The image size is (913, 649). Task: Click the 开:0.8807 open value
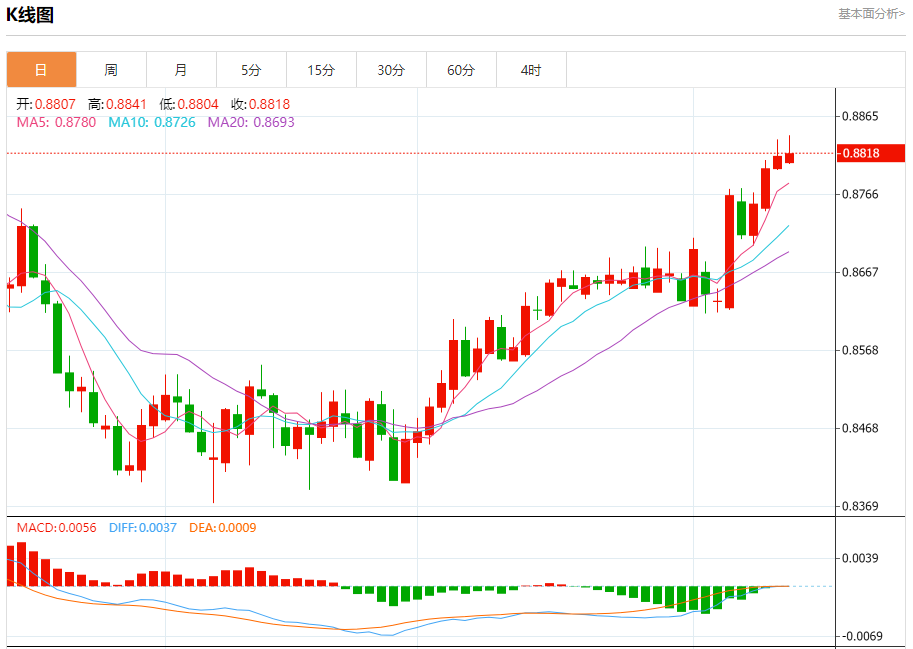pyautogui.click(x=46, y=104)
